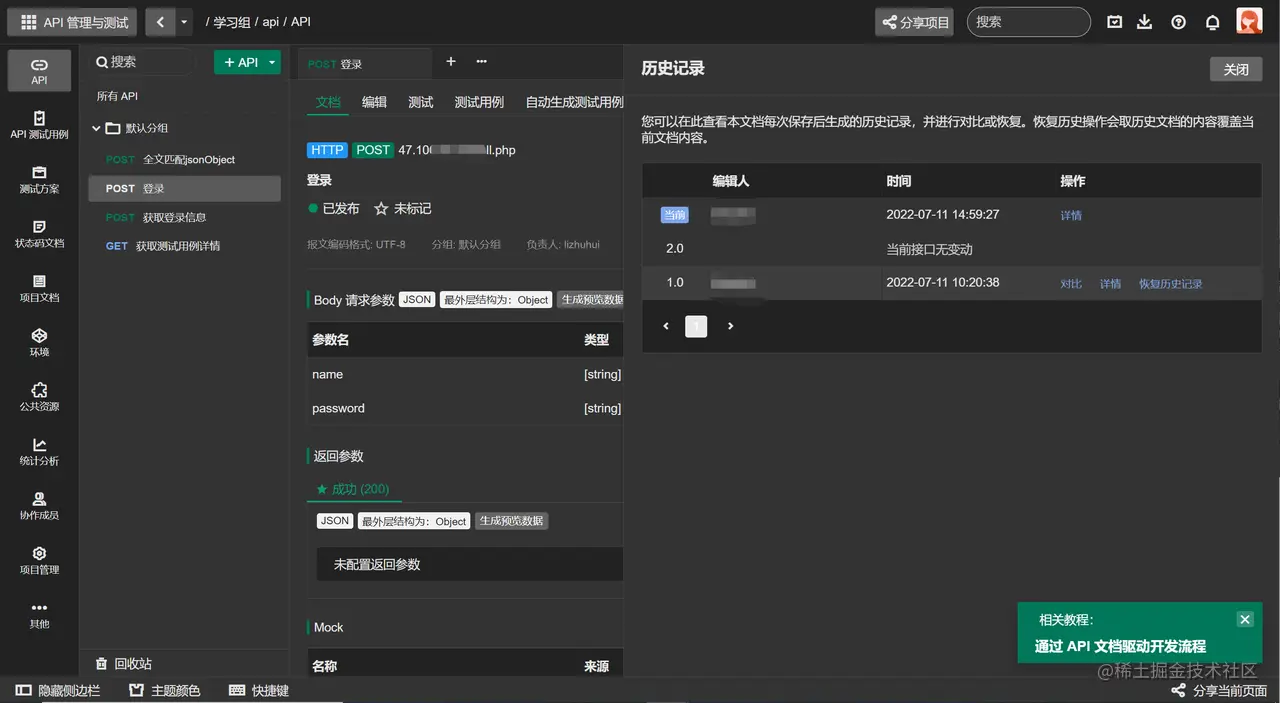
Task: Open the API 测试用例 sidebar panel
Action: (x=39, y=125)
